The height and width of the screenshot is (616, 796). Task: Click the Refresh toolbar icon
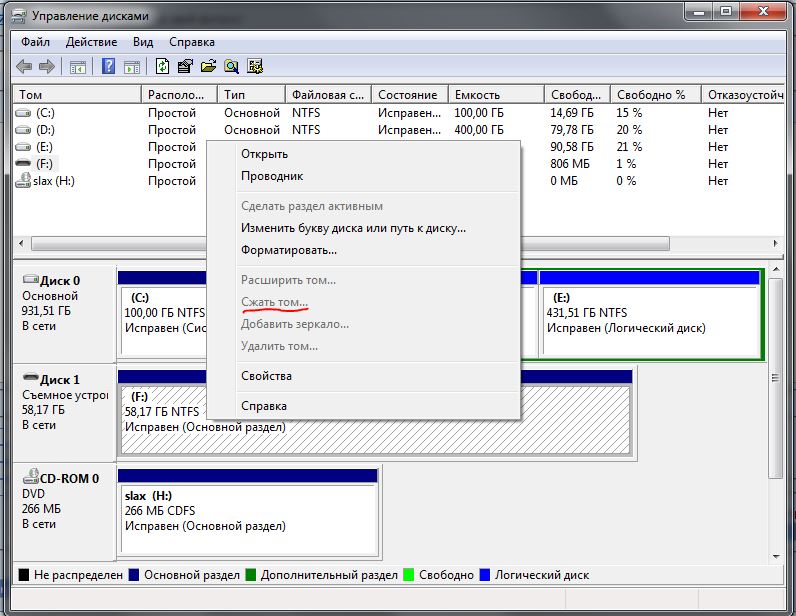[162, 67]
